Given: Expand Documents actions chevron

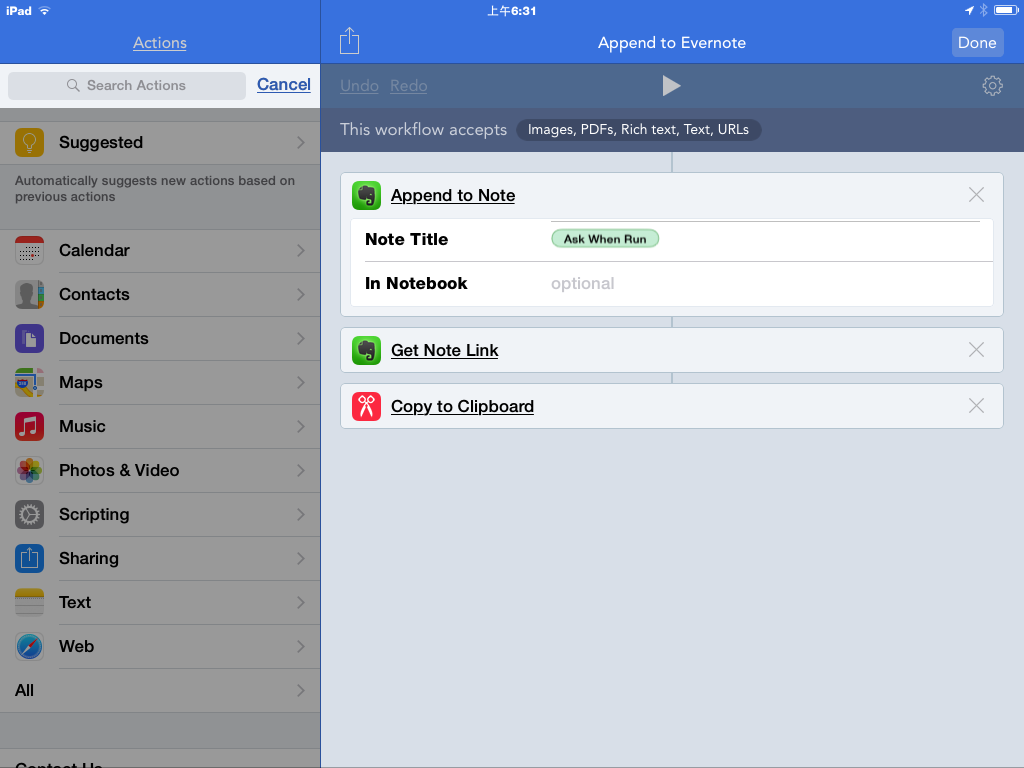Looking at the screenshot, I should coord(301,338).
